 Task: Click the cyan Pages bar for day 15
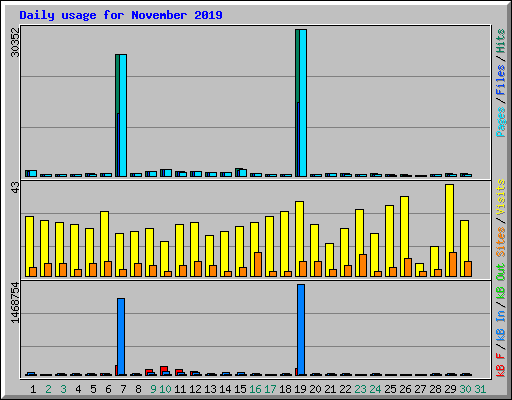click(x=243, y=173)
